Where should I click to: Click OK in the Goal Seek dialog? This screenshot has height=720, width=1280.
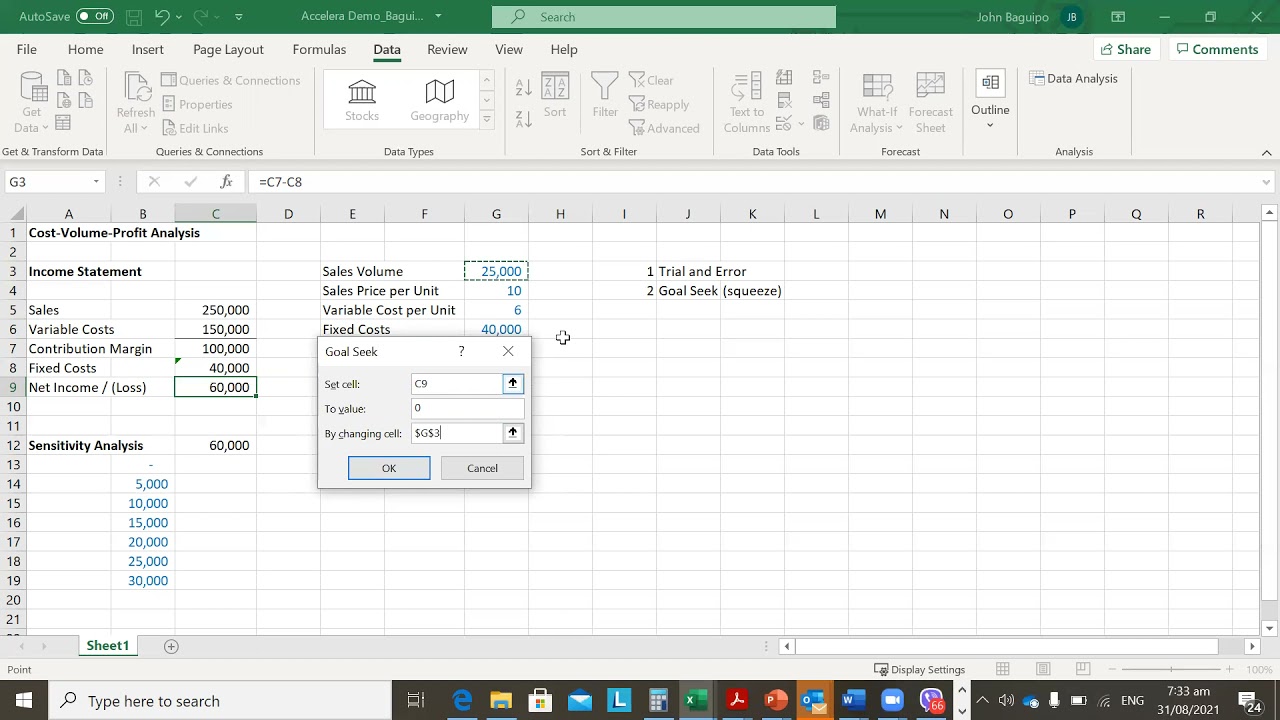tap(389, 468)
